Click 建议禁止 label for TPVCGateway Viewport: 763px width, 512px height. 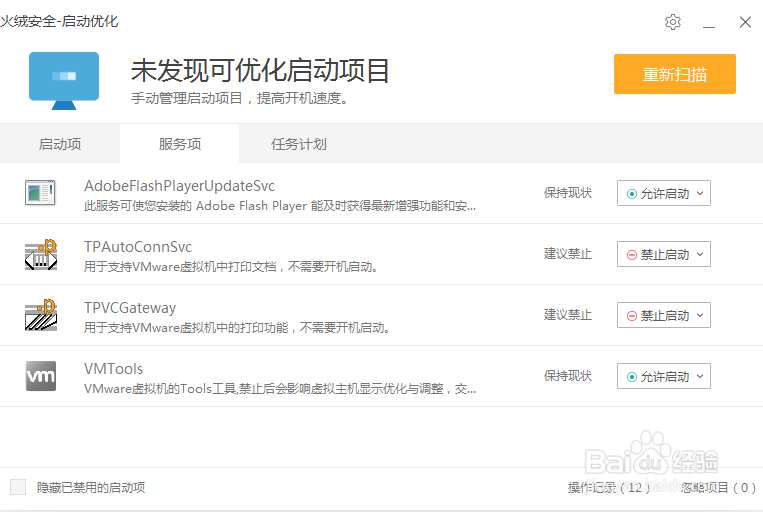[x=568, y=315]
